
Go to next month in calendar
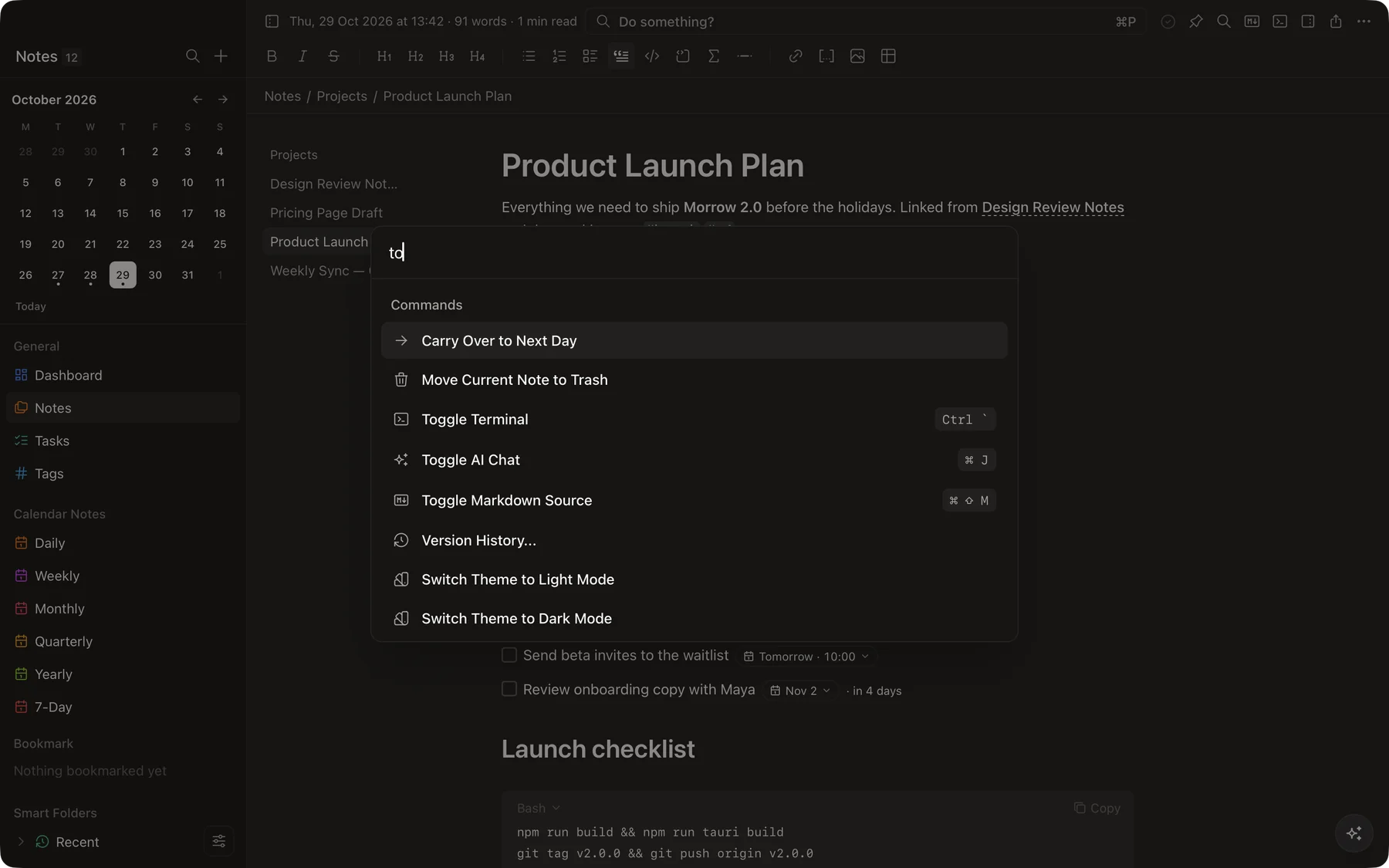(x=223, y=100)
